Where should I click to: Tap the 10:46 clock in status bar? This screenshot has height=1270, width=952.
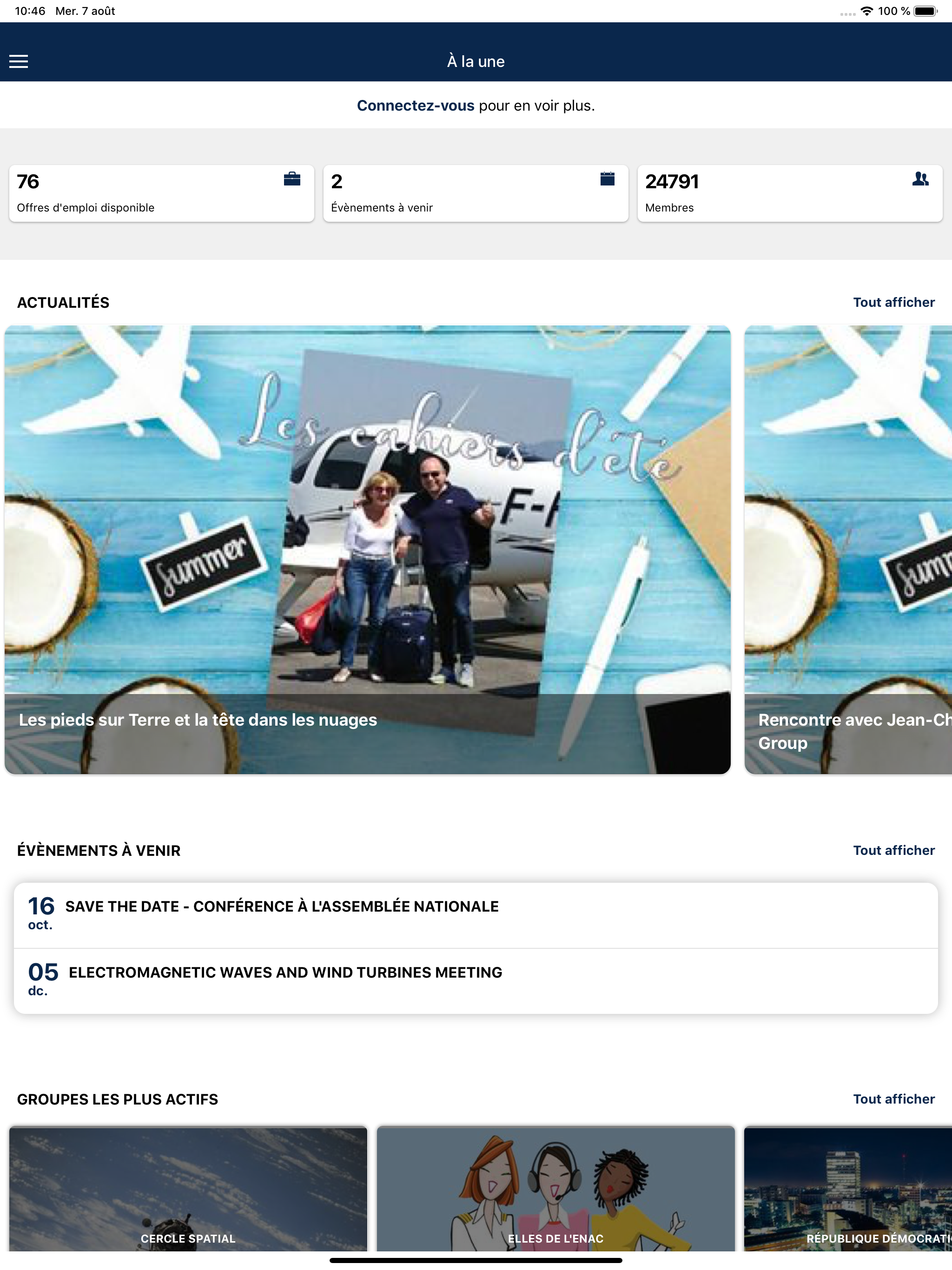(30, 11)
